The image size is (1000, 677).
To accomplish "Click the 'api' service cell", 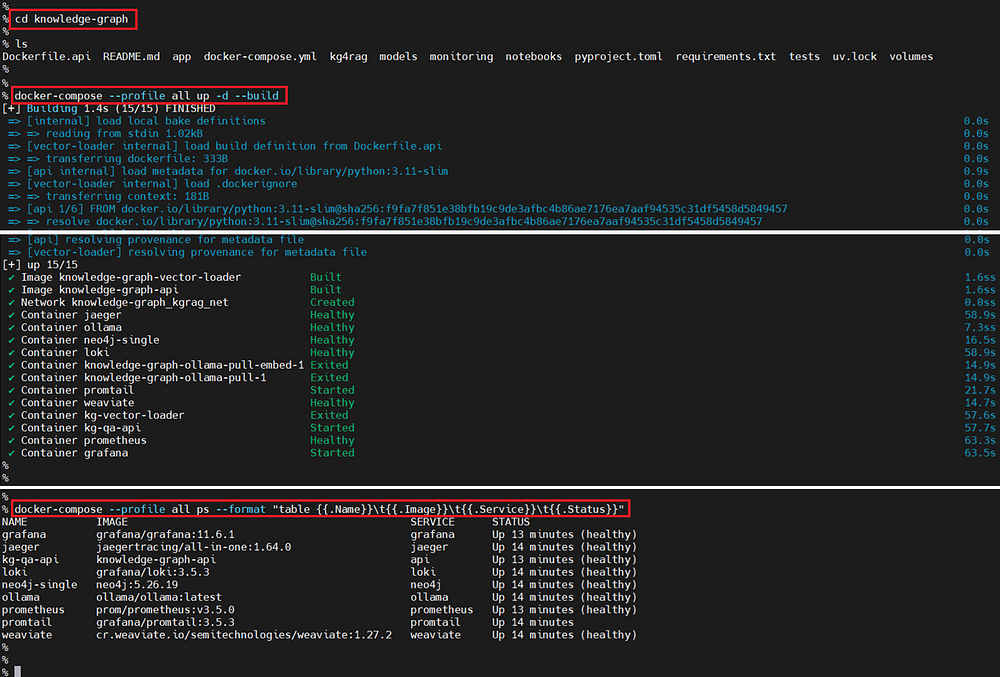I will (x=420, y=560).
